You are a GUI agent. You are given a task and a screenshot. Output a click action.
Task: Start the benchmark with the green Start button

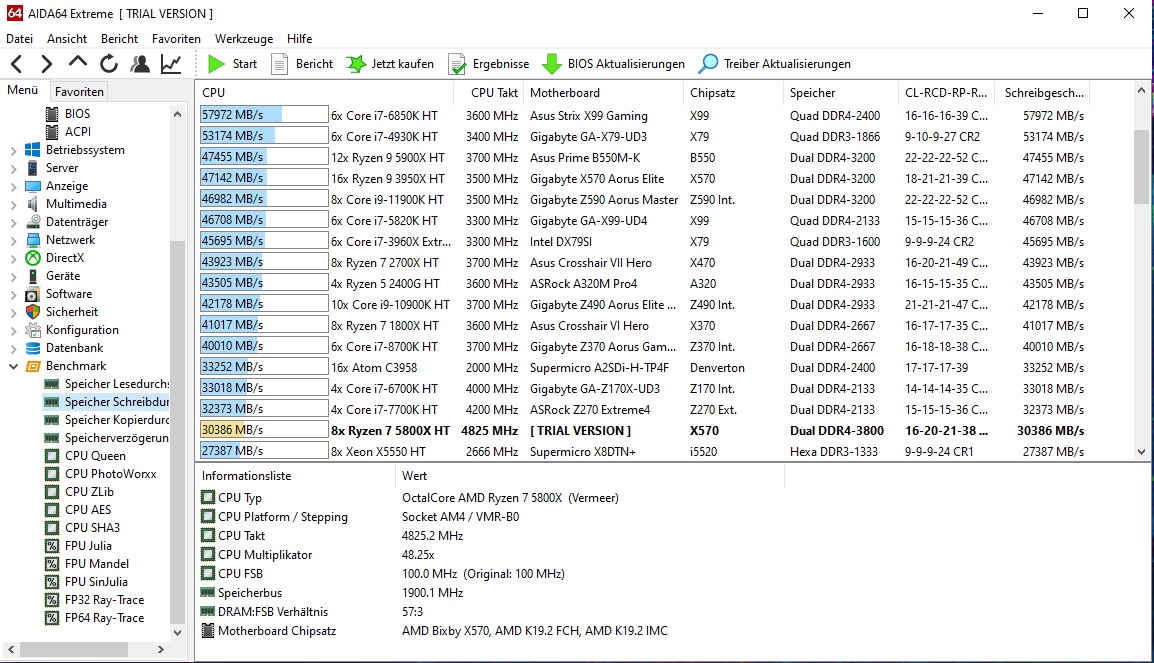coord(232,64)
